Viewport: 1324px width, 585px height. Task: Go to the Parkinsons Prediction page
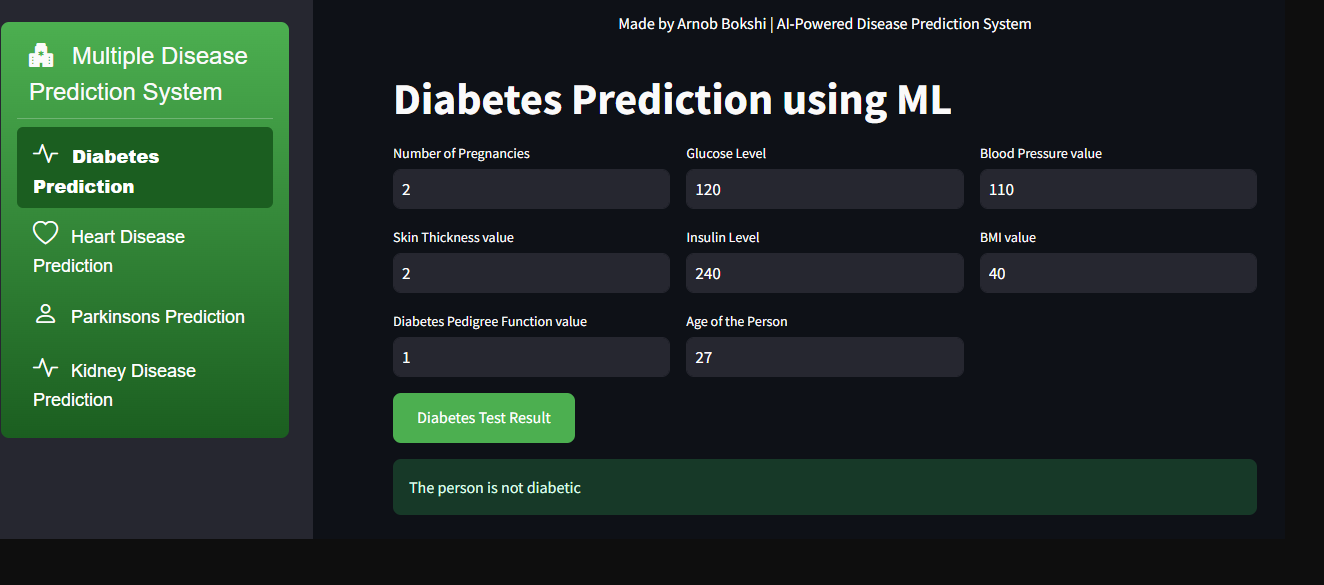145,316
